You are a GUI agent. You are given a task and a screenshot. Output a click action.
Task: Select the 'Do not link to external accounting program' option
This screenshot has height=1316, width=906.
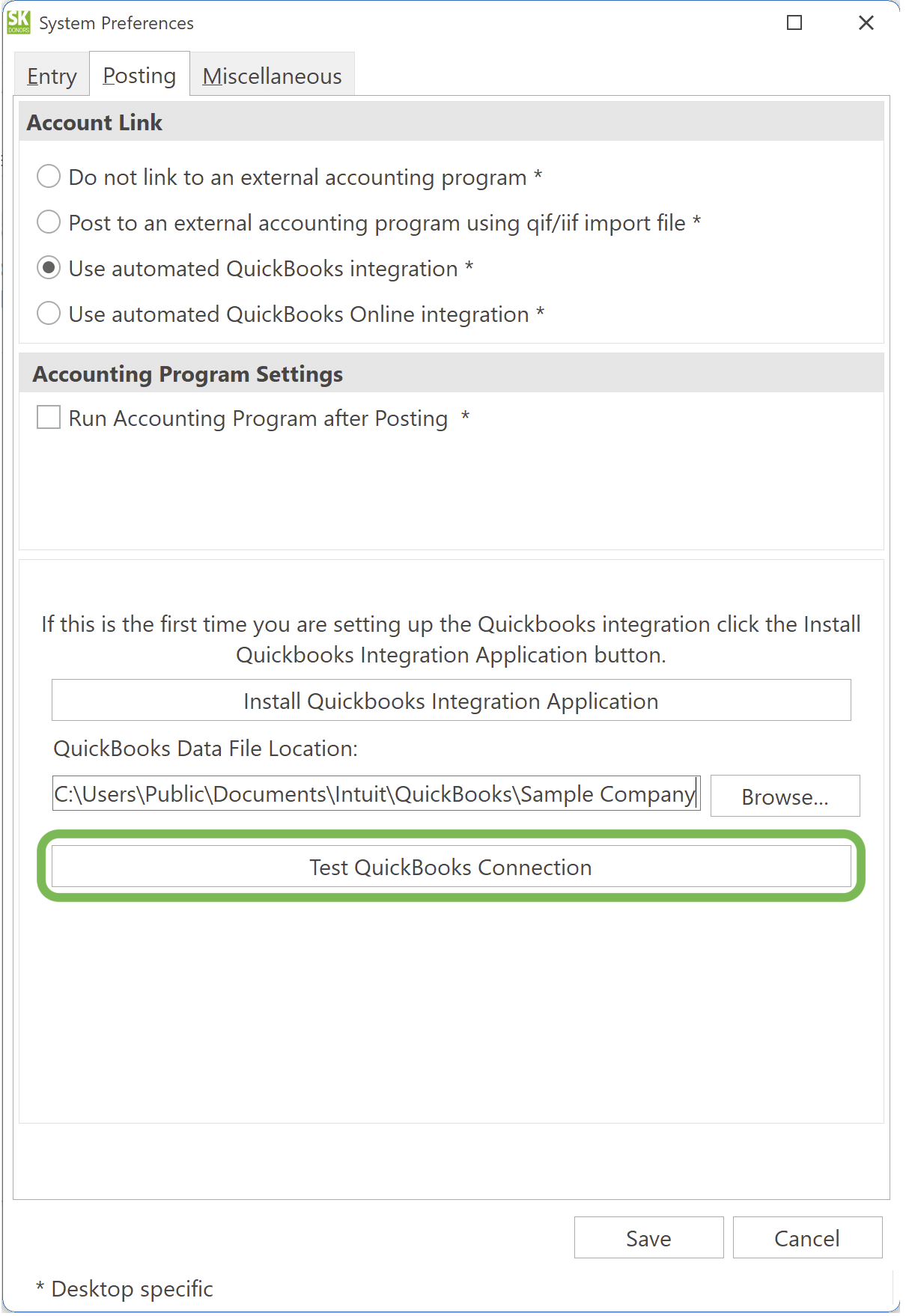(x=48, y=176)
